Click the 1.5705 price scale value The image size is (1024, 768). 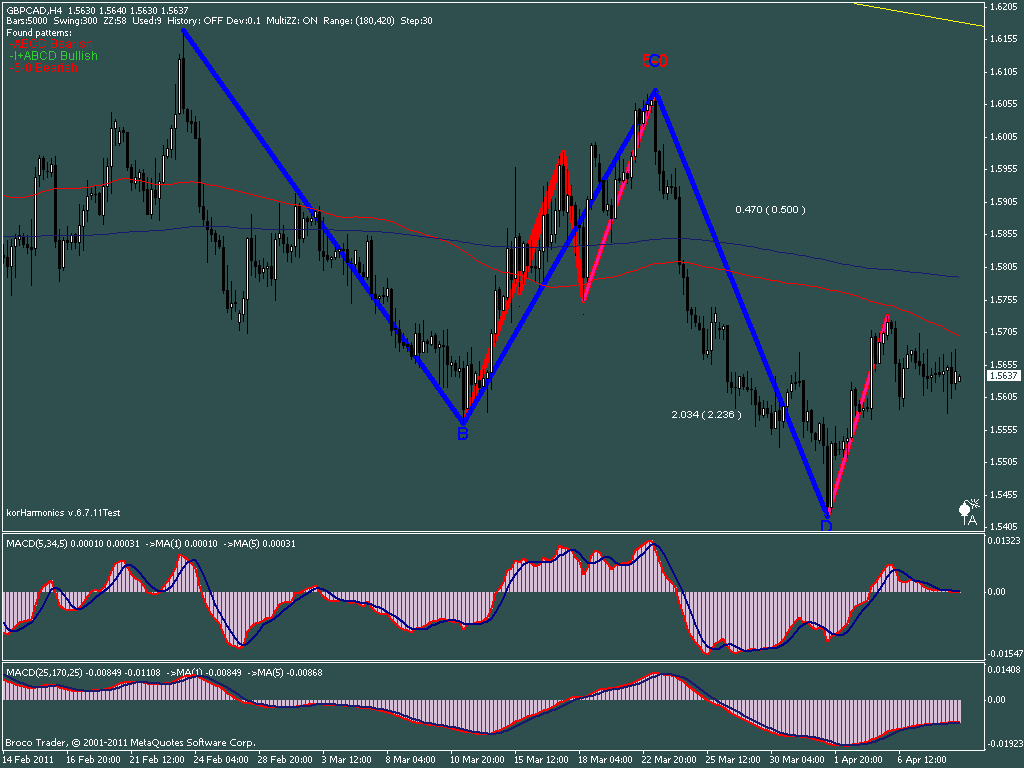click(1003, 332)
